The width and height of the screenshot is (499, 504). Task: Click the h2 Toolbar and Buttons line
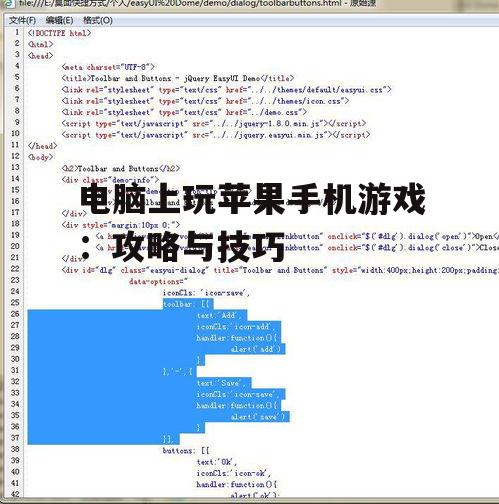pos(121,169)
